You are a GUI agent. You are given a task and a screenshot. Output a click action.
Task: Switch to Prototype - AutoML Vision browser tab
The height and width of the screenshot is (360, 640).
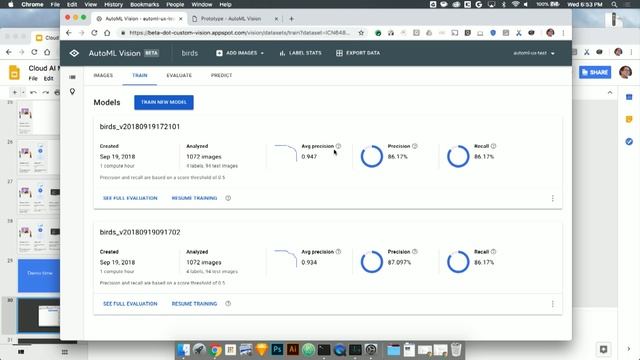click(231, 19)
